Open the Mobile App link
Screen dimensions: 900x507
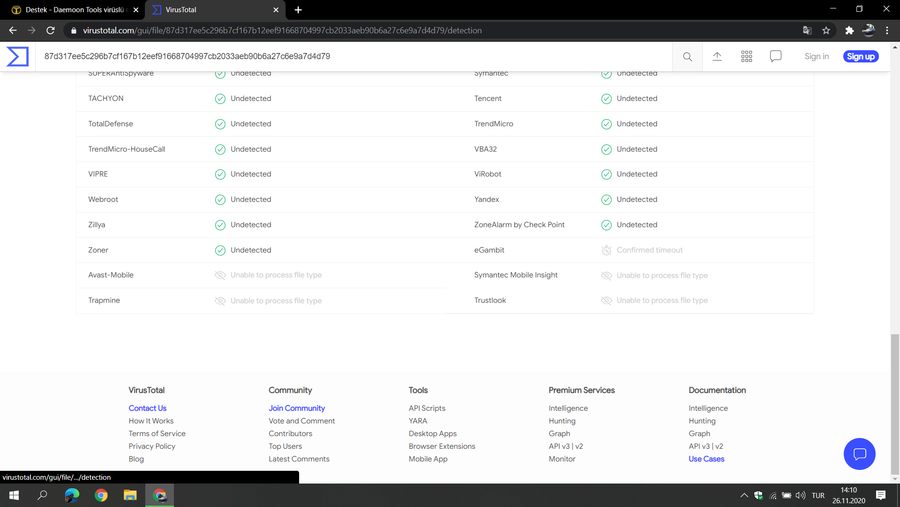click(428, 459)
